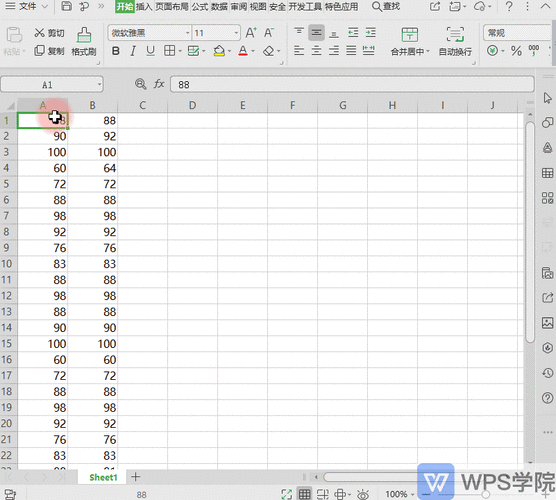Open the font name dropdown
The width and height of the screenshot is (556, 500).
(188, 33)
